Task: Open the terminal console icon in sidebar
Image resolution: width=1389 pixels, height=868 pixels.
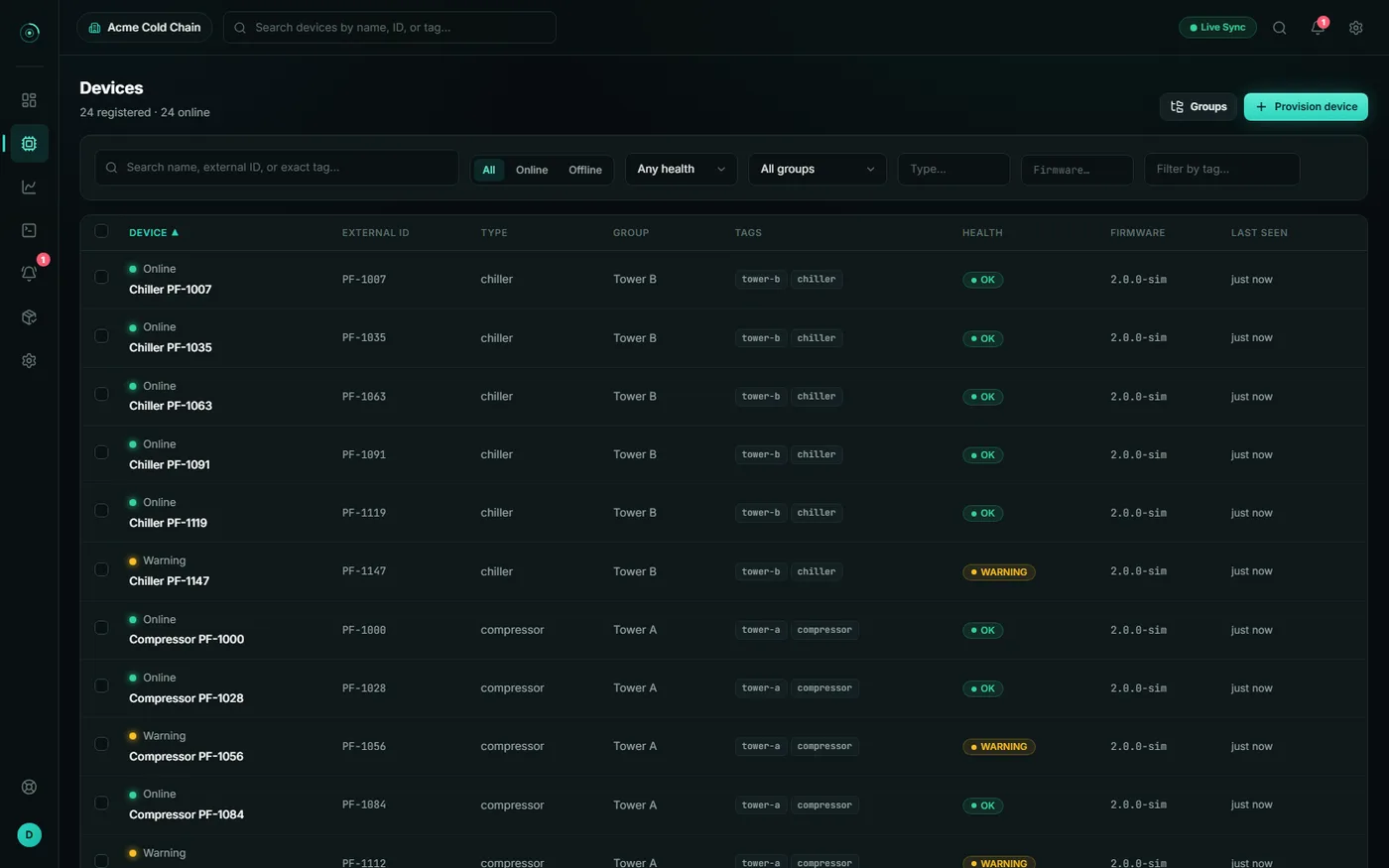Action: pyautogui.click(x=29, y=230)
